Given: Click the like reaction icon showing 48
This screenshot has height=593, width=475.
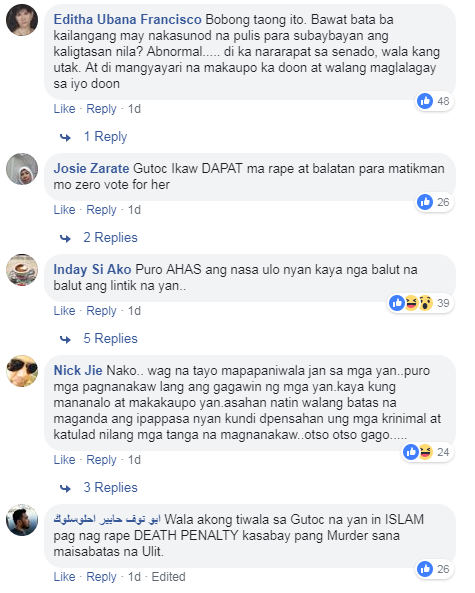Looking at the screenshot, I should click(425, 101).
